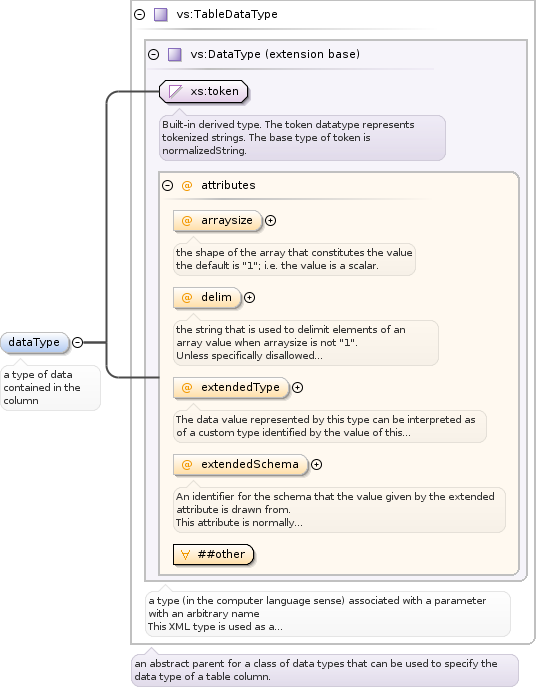This screenshot has height=690, width=537.
Task: Click the @ icon in the extendedType attribute
Action: click(x=187, y=388)
